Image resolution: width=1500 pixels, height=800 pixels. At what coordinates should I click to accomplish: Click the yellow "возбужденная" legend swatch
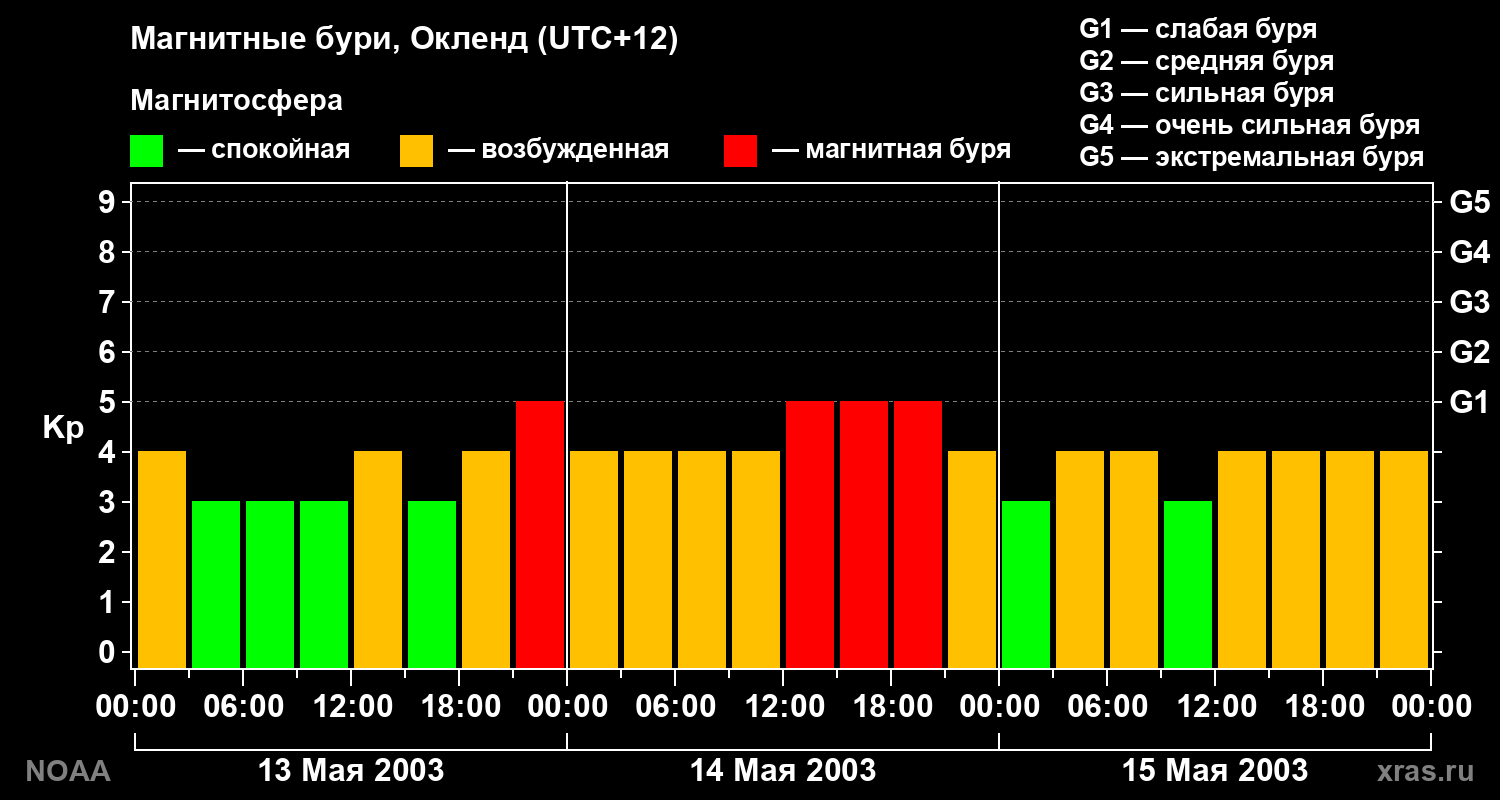[416, 151]
